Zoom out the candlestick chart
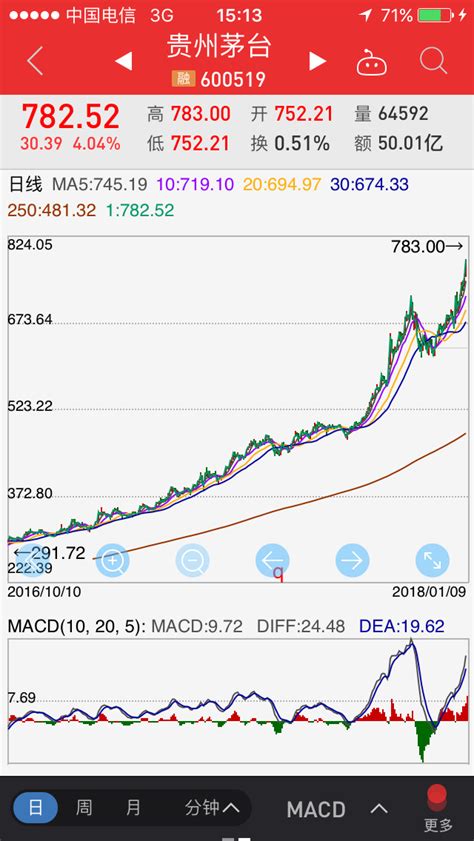Screen dimensions: 474x841 tap(192, 560)
